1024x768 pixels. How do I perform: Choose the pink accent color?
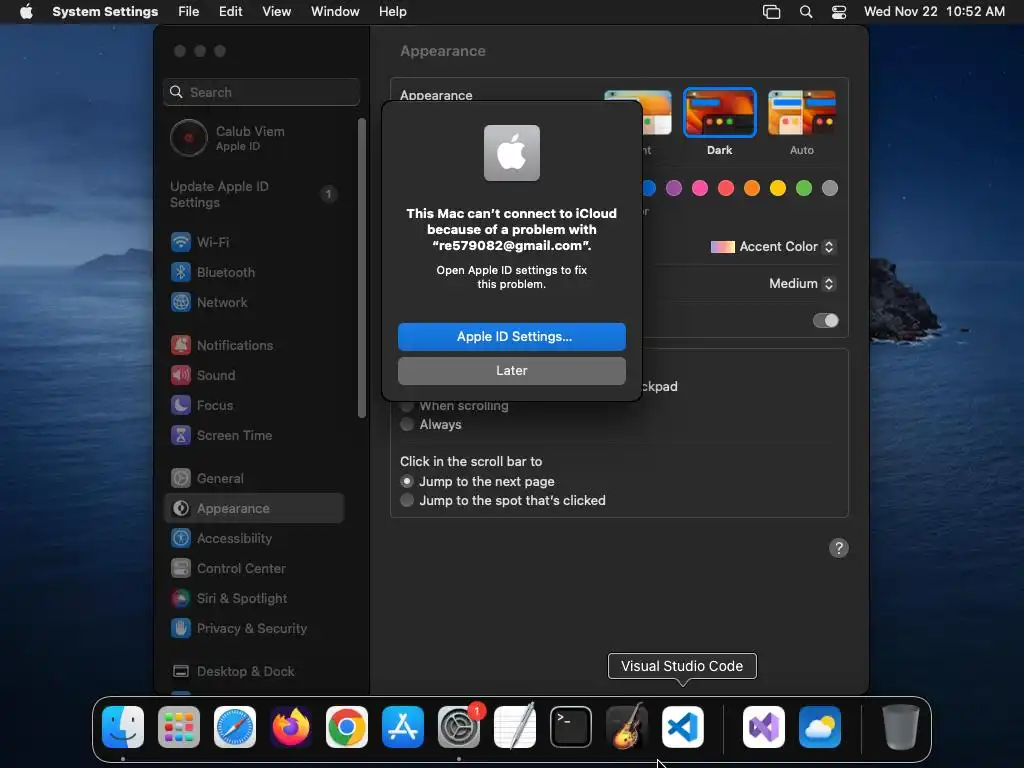tap(700, 189)
